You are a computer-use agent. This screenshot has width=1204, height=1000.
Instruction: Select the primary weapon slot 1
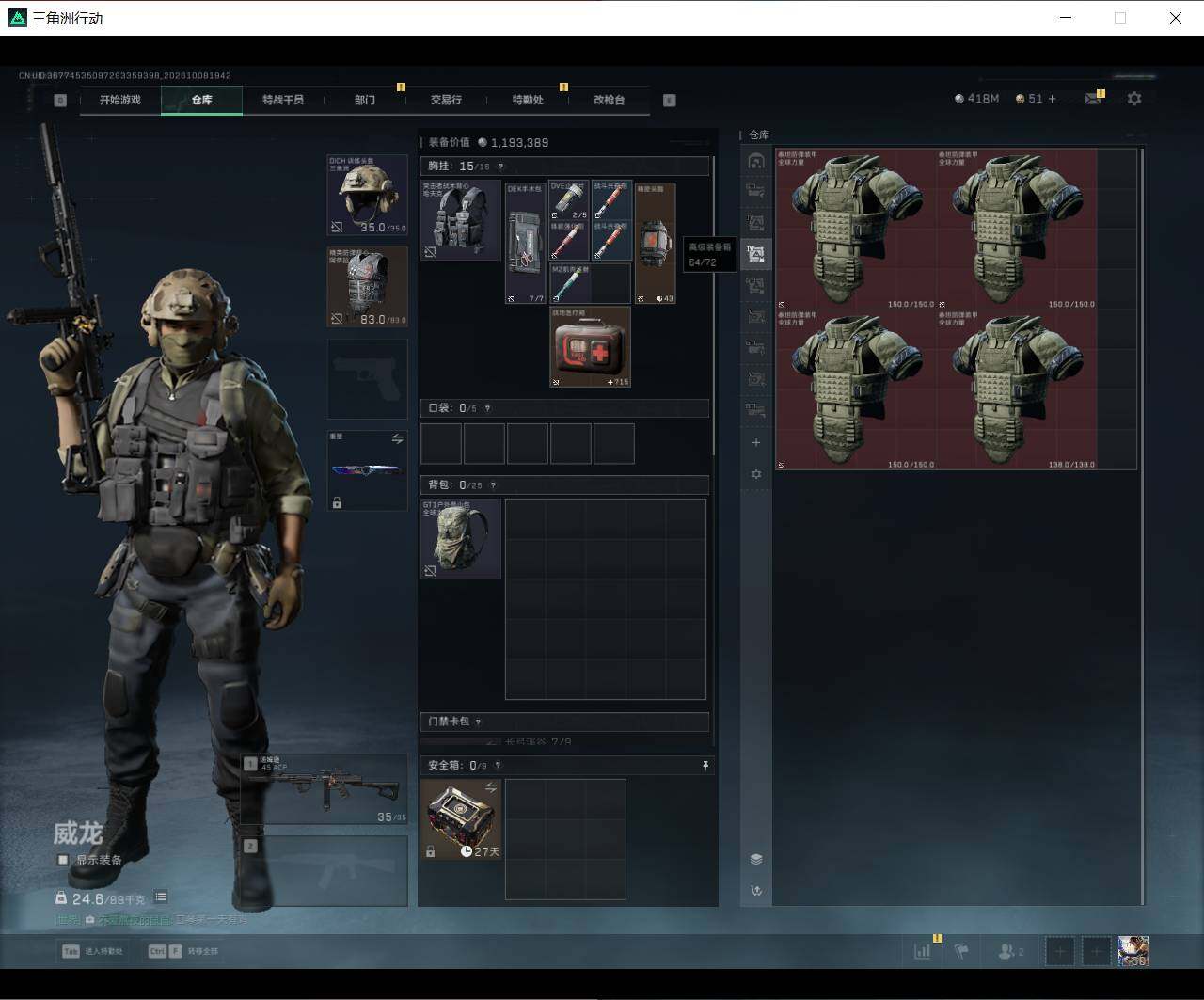coord(324,788)
